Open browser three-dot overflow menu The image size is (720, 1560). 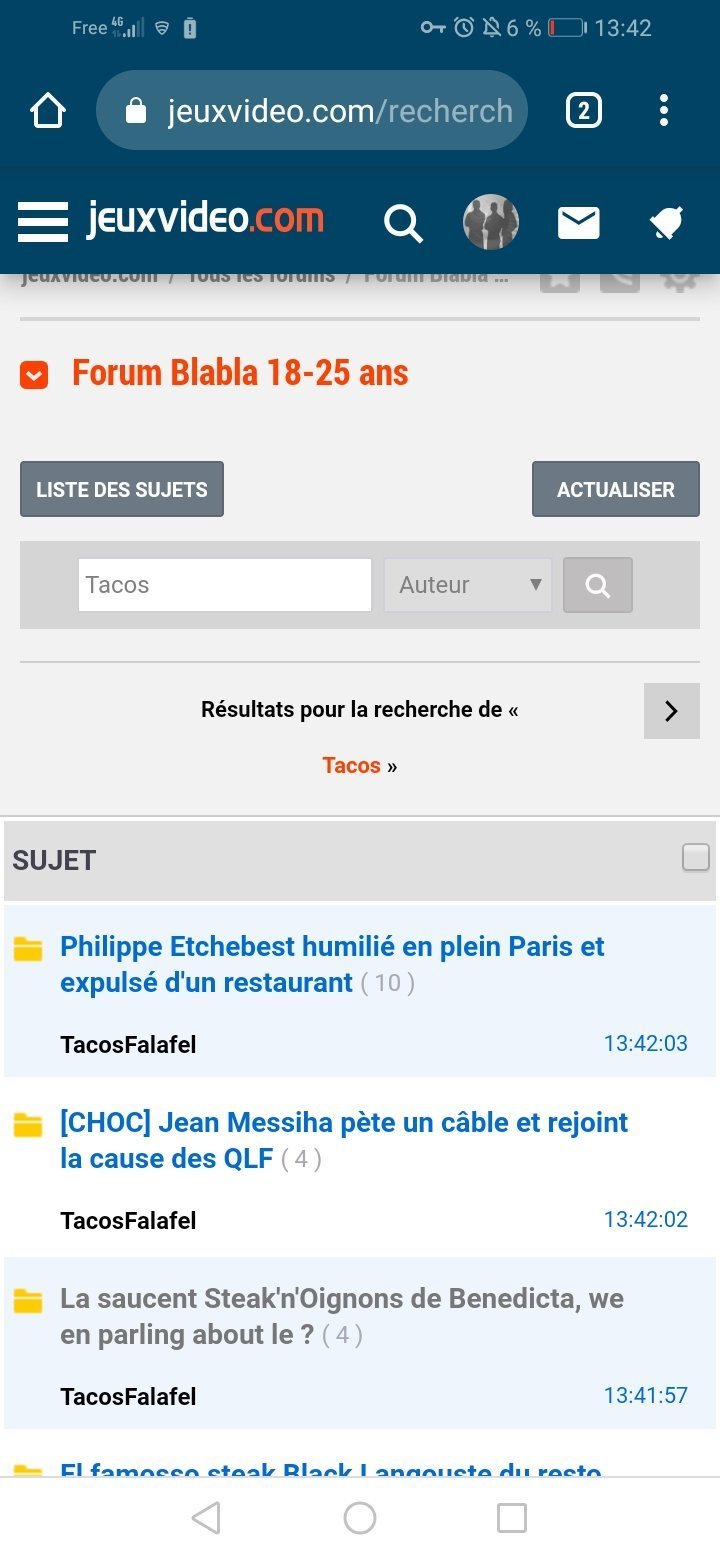tap(663, 110)
